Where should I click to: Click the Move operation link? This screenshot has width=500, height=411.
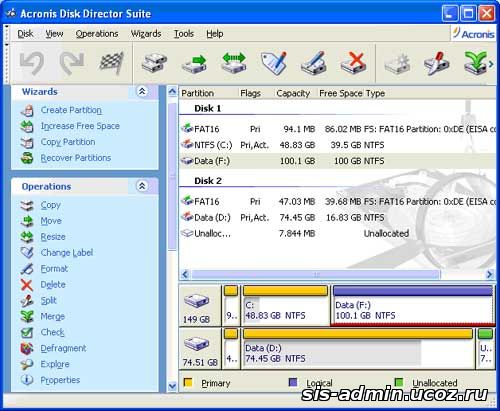(x=51, y=221)
